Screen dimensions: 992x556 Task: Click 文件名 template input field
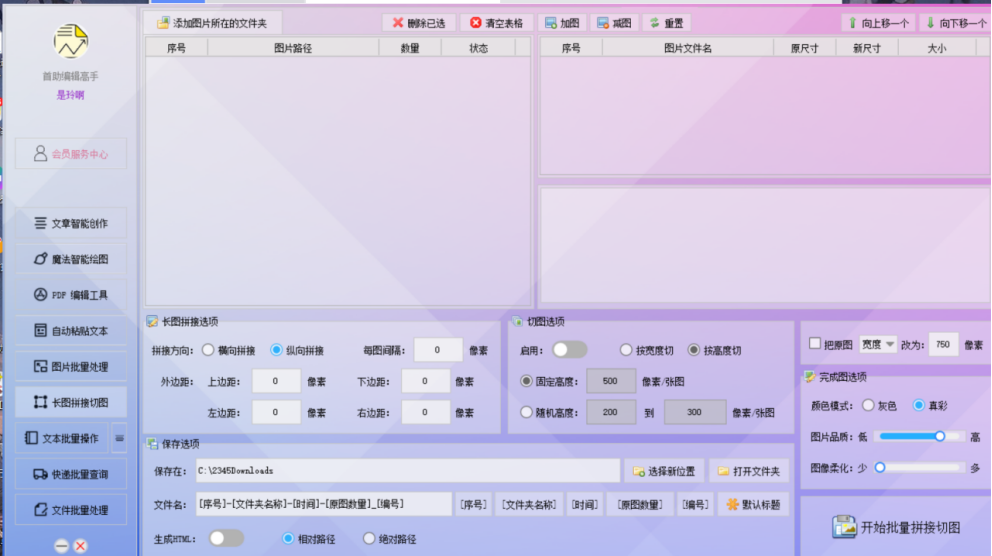pyautogui.click(x=323, y=504)
